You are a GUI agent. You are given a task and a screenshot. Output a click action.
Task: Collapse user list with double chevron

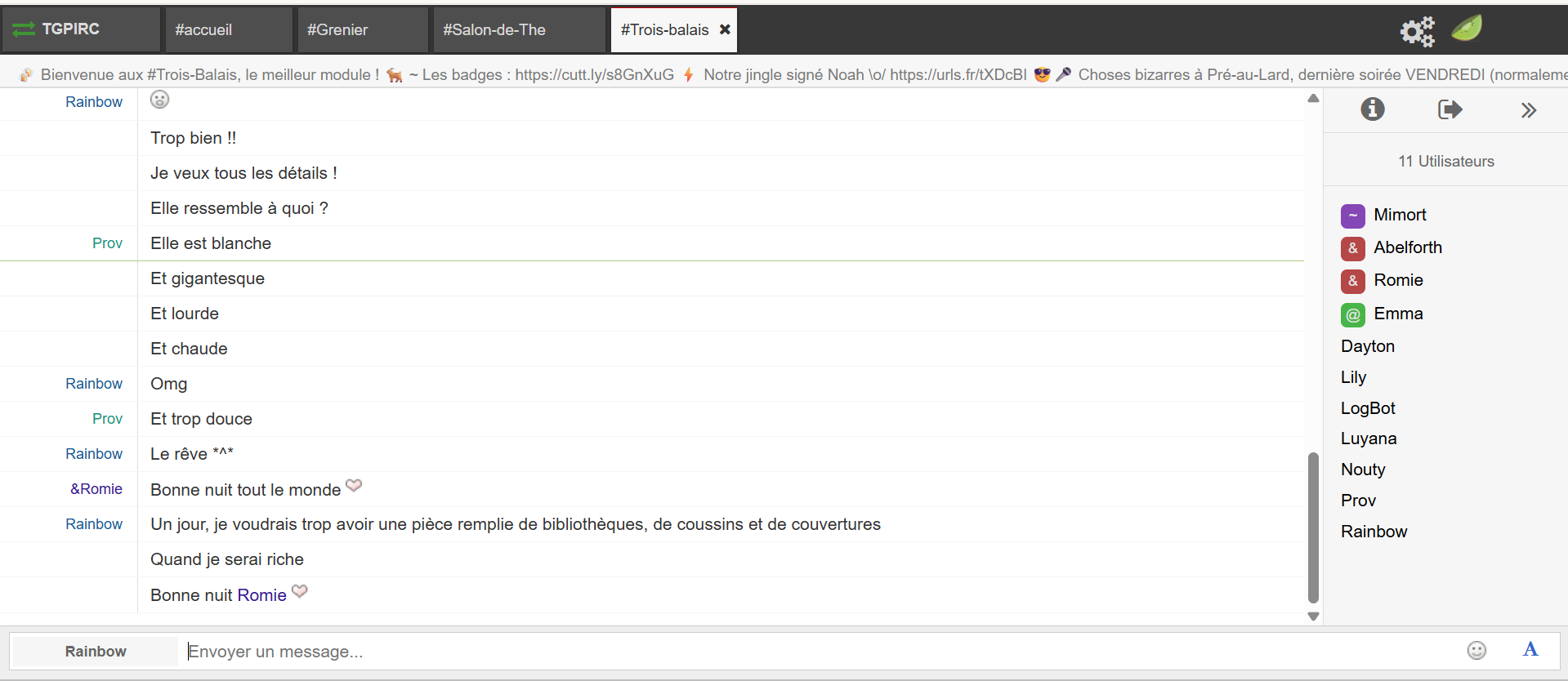click(x=1529, y=110)
